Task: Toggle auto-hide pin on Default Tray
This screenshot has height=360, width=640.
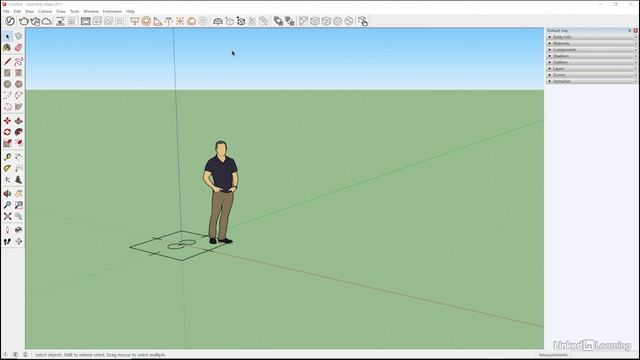Action: pos(630,31)
